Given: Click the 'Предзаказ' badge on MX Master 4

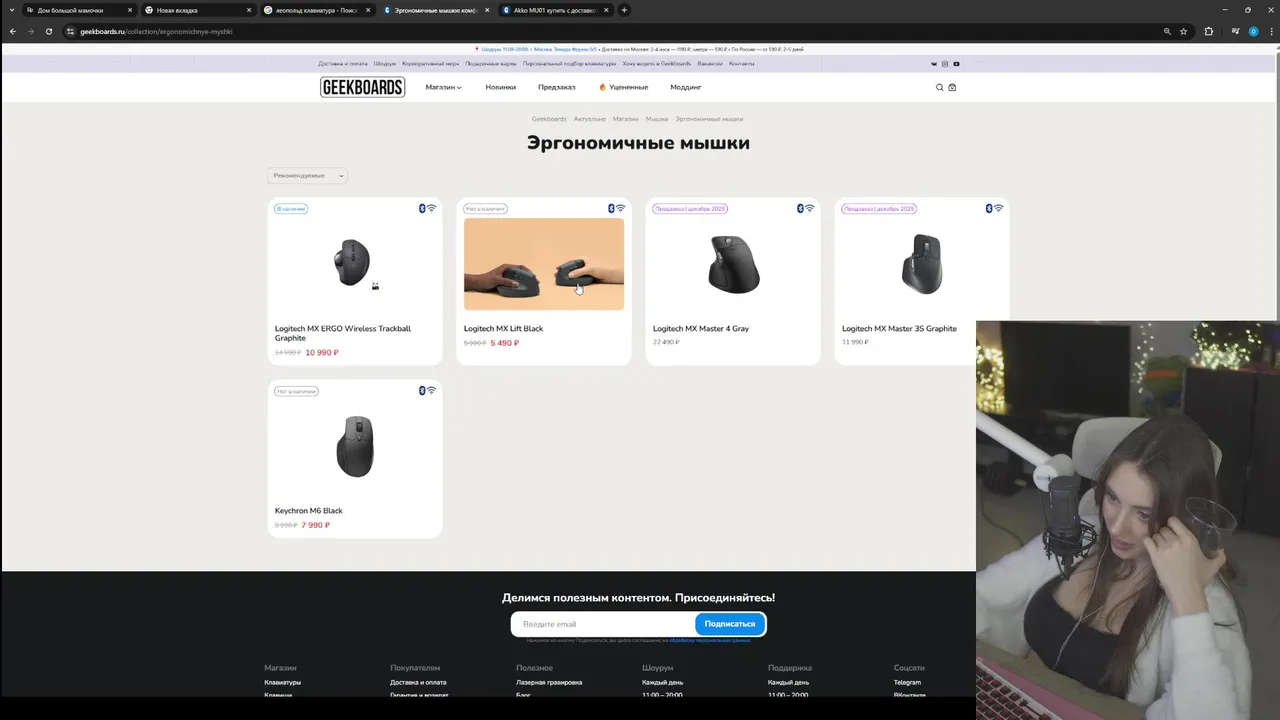Looking at the screenshot, I should coord(690,209).
